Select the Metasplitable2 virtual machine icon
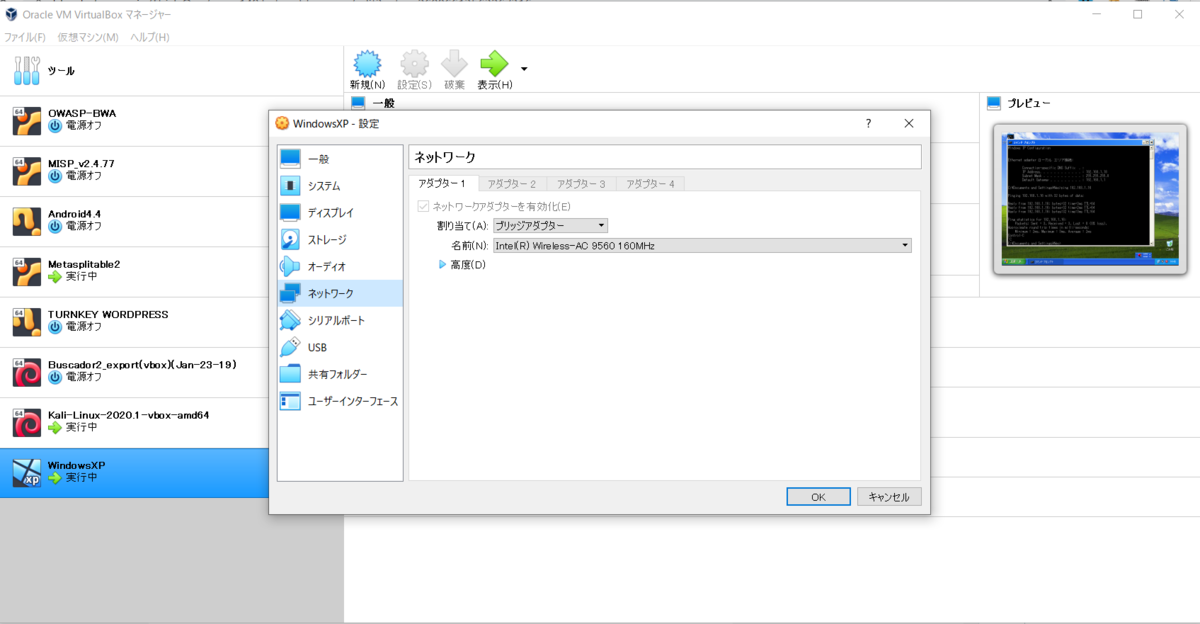 tap(26, 271)
